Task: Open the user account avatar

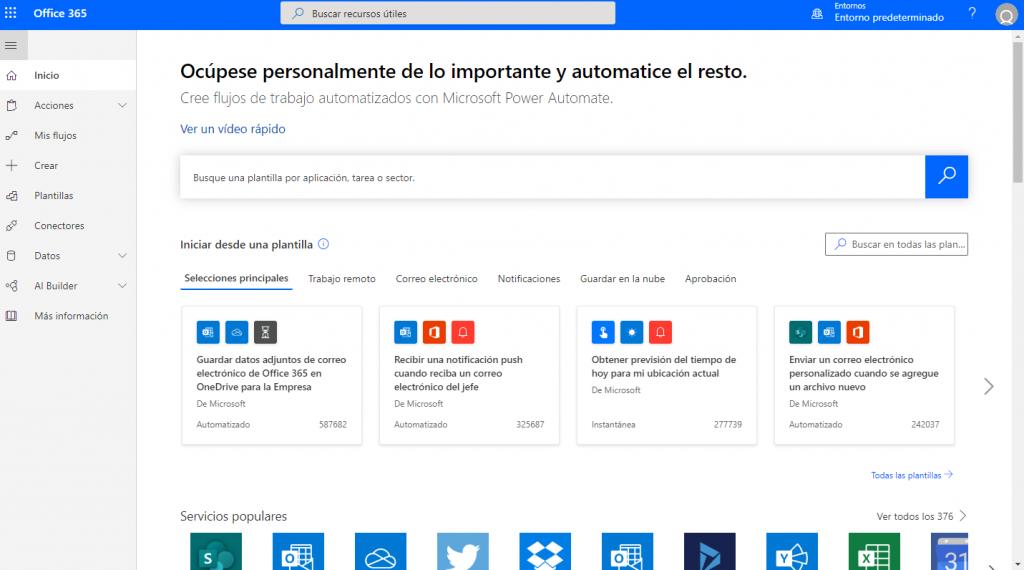Action: pyautogui.click(x=1006, y=14)
